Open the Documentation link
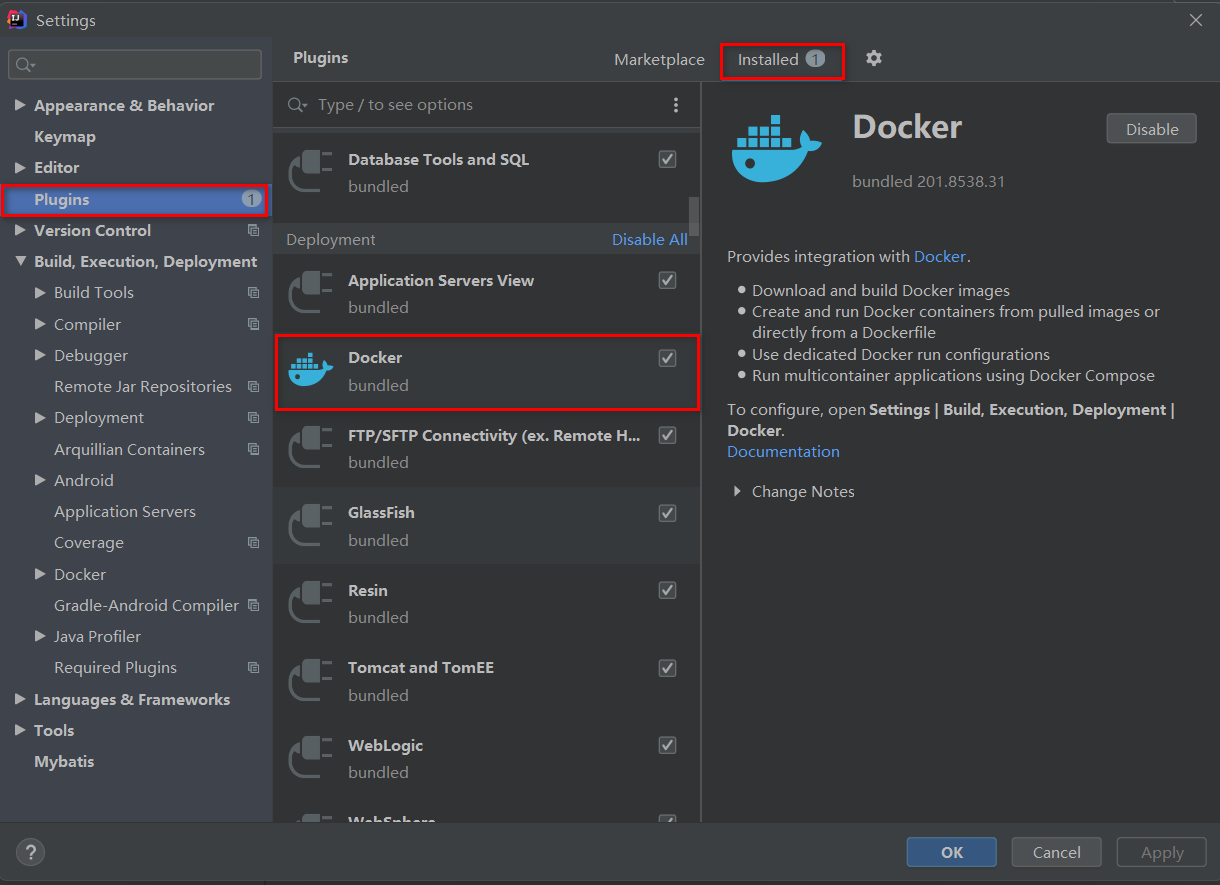 pos(783,452)
